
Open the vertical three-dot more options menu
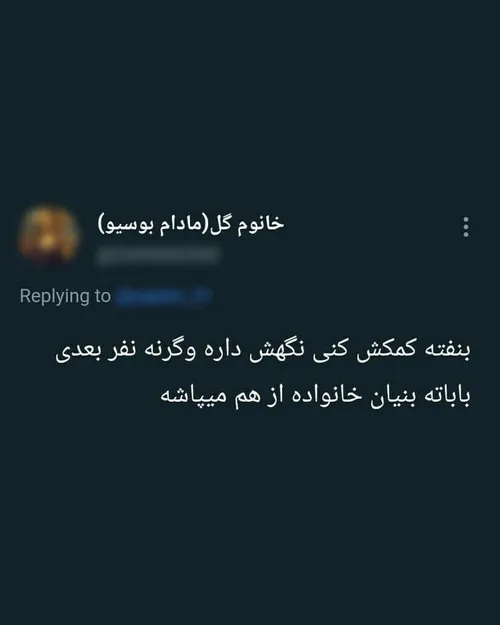click(x=466, y=227)
